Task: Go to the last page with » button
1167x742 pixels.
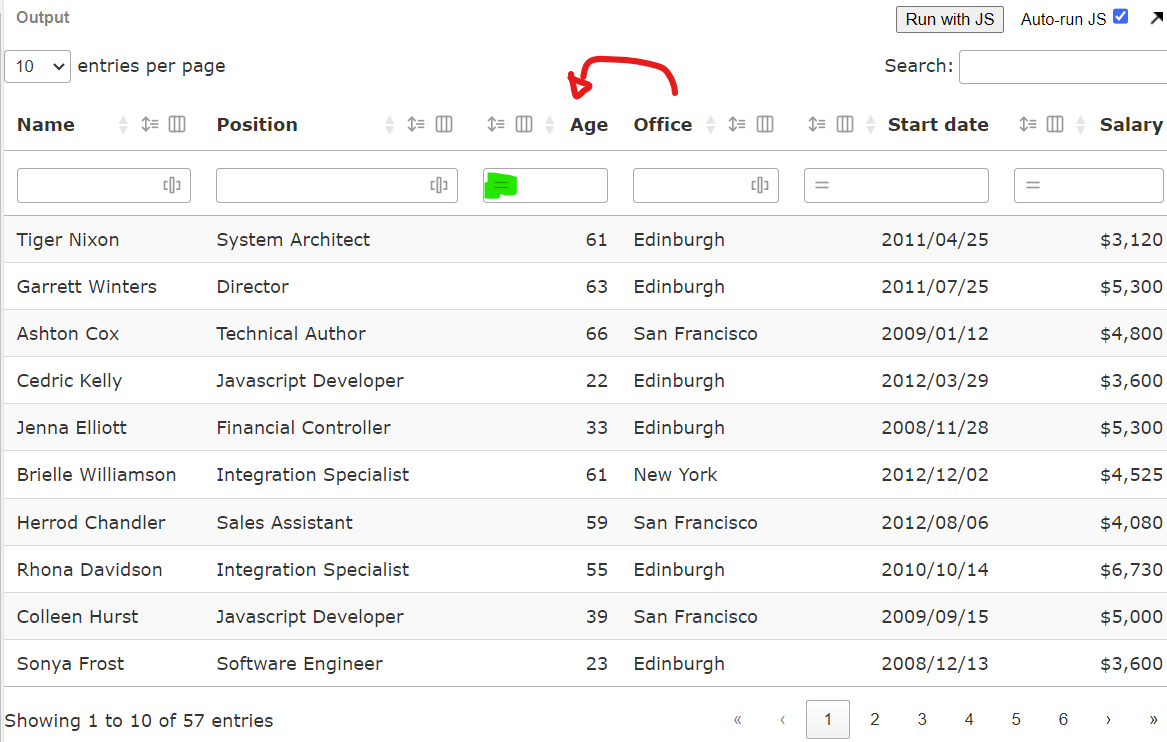Action: (x=1153, y=719)
